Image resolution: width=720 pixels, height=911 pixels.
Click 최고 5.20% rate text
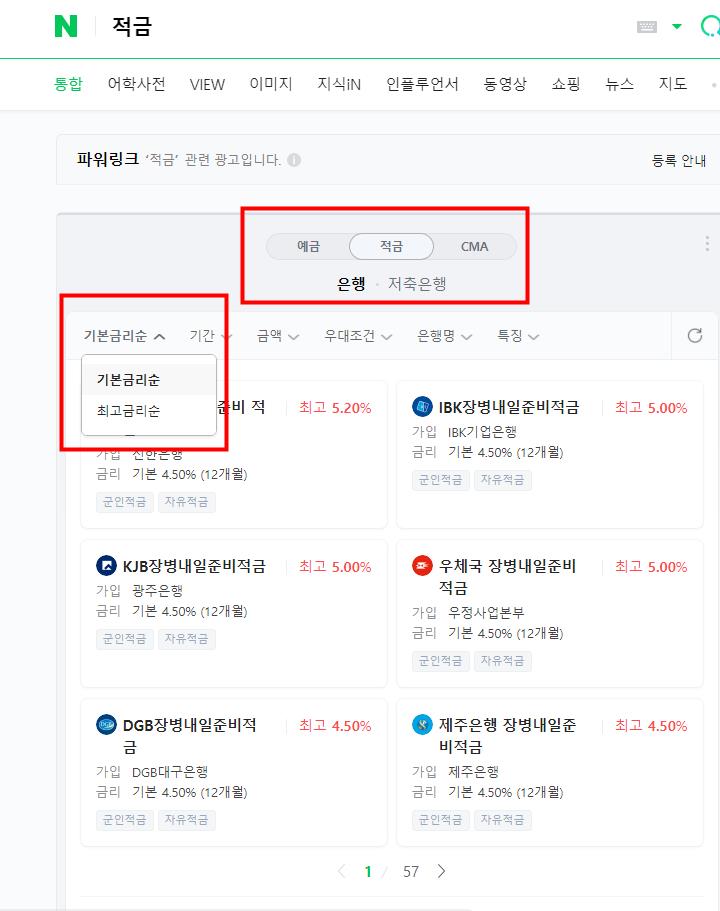coord(335,408)
